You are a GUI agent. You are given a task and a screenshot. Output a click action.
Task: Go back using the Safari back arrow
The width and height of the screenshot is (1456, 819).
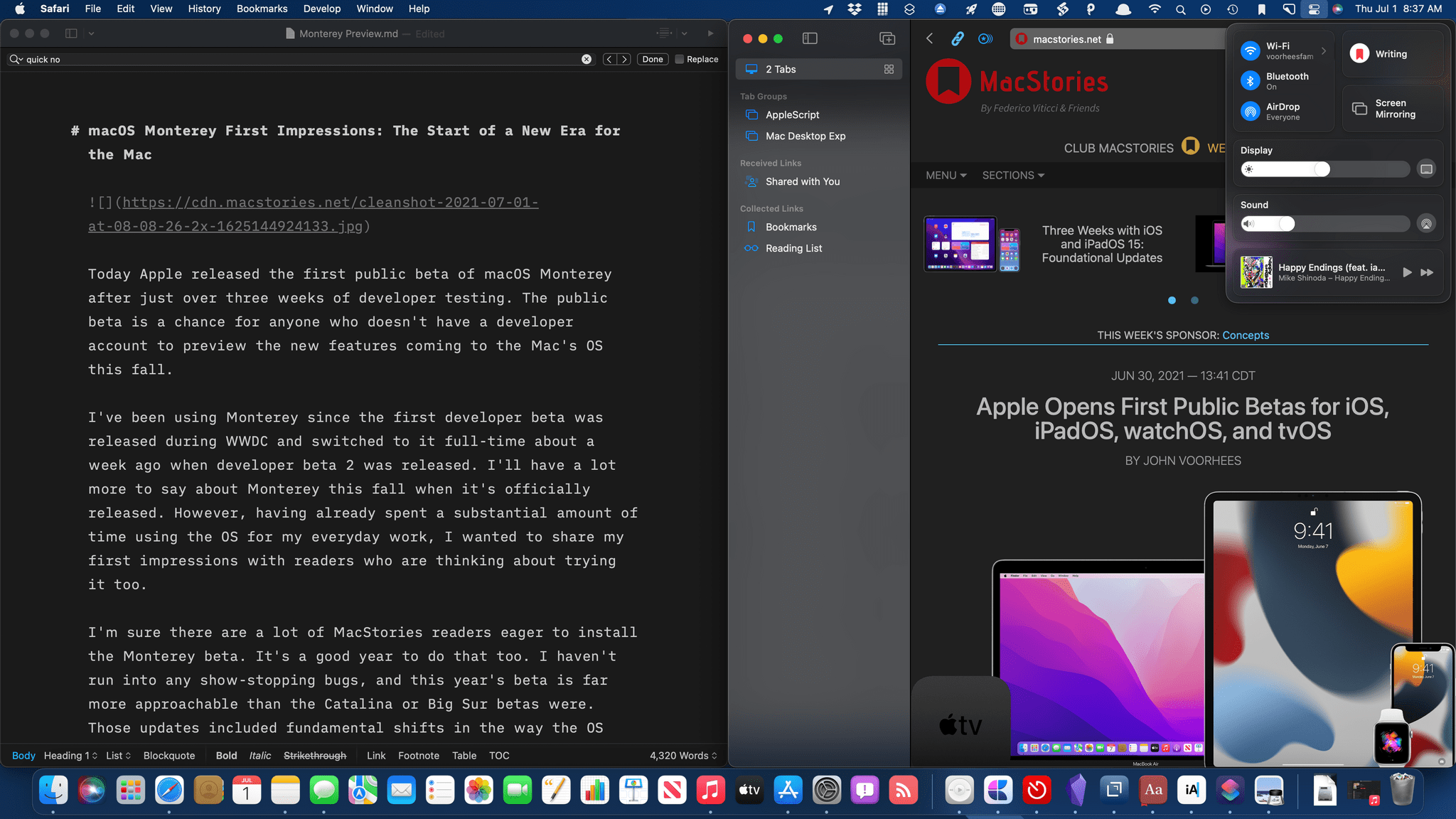click(929, 38)
